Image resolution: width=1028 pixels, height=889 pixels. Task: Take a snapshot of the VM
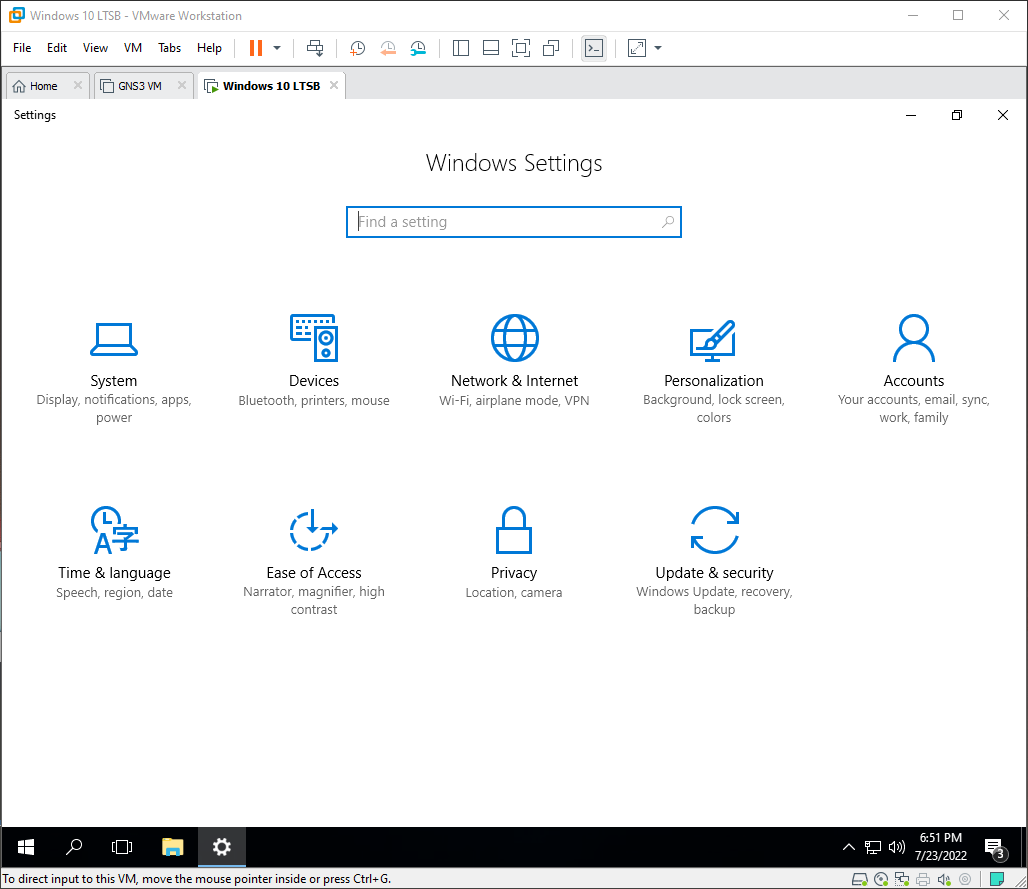[357, 48]
